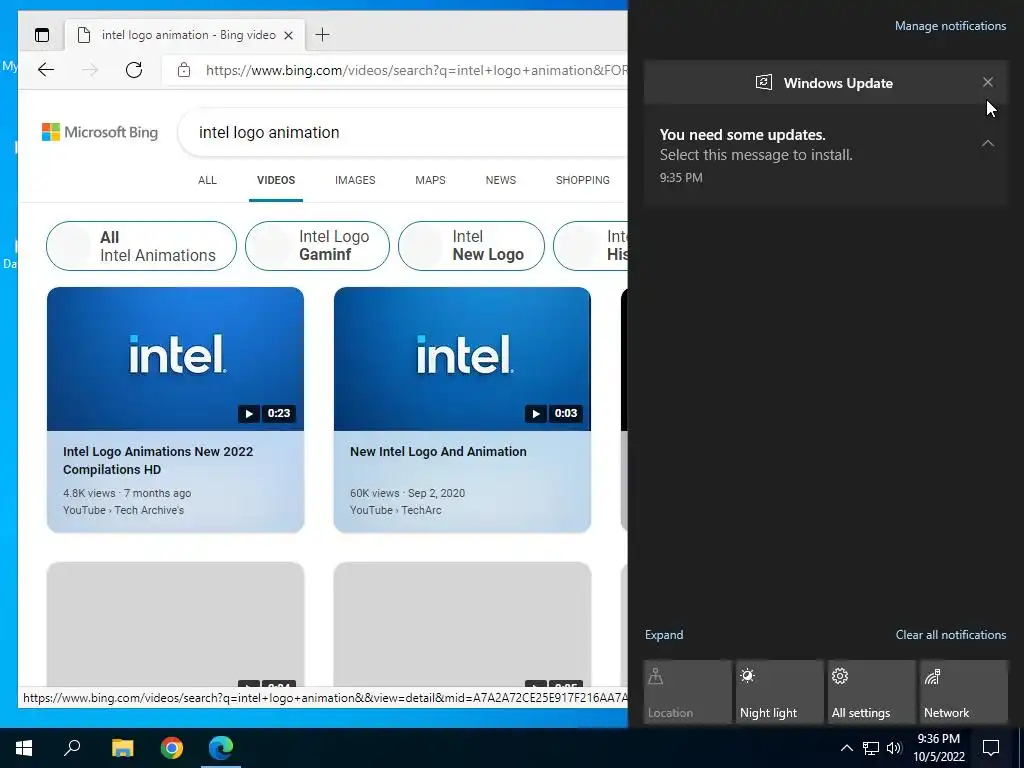
Task: Open New Intel Logo And Animation title
Action: point(438,452)
